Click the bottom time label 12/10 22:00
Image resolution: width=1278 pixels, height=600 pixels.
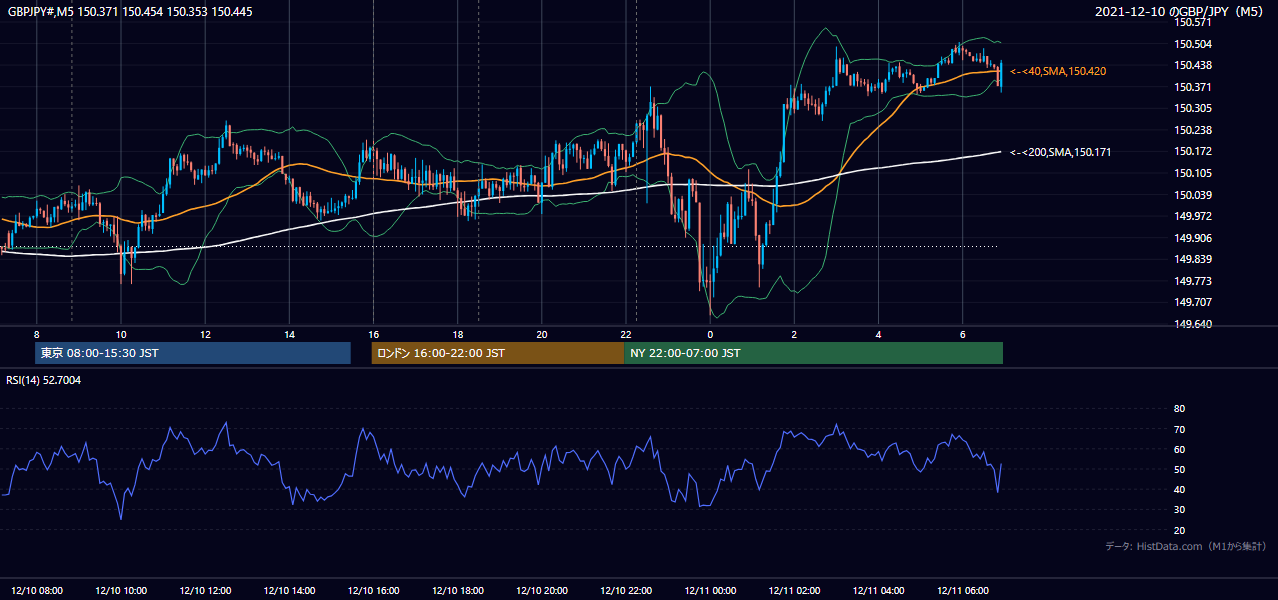click(626, 591)
